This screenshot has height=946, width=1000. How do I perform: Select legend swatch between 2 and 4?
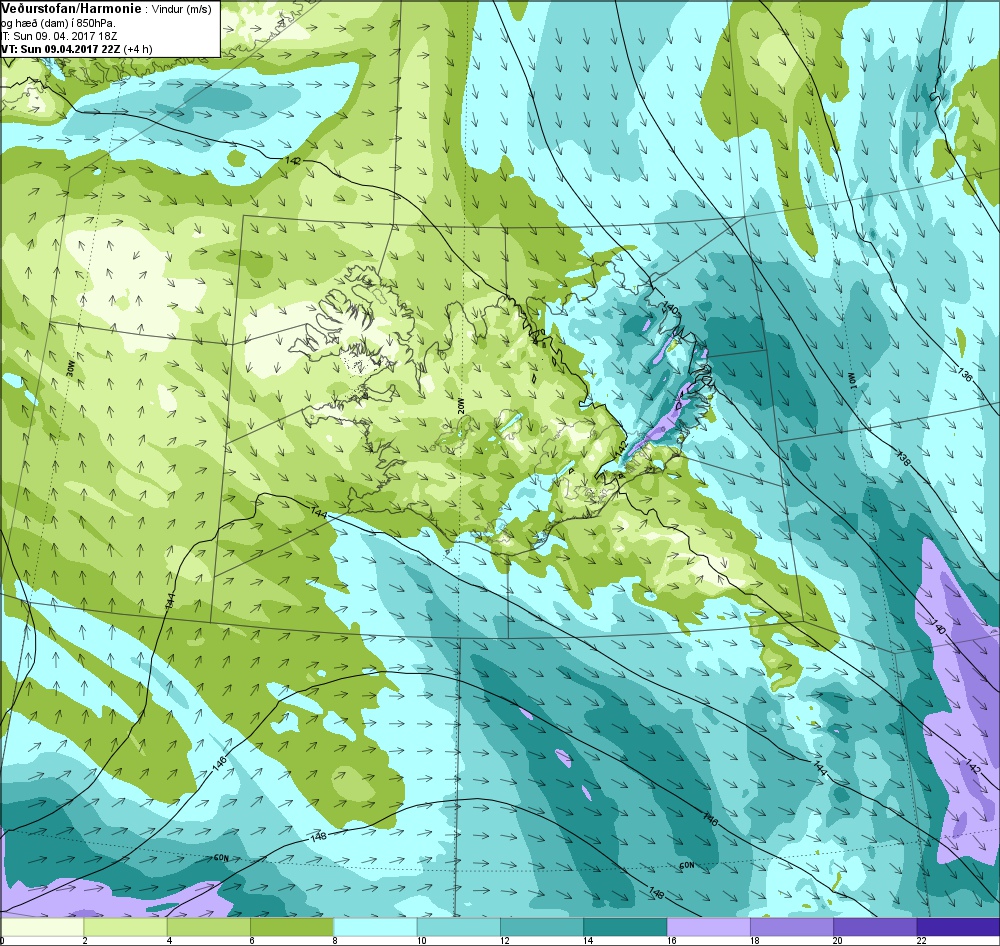126,926
